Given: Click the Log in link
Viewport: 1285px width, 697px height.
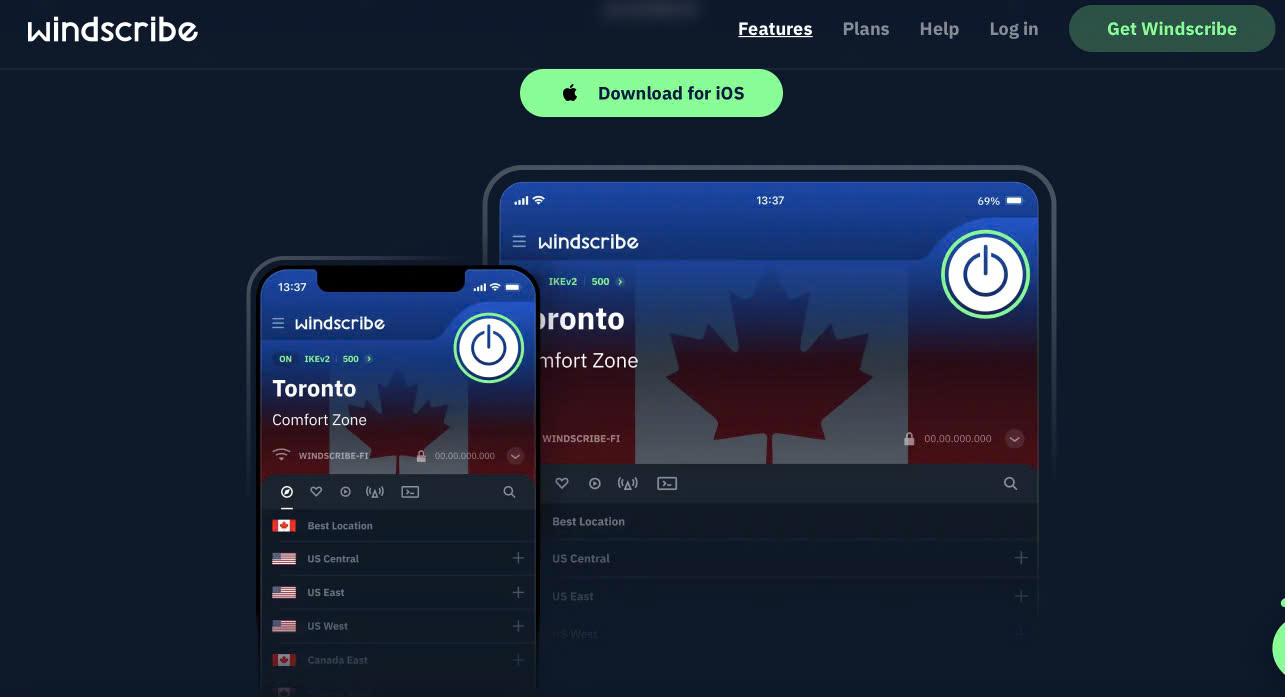Looking at the screenshot, I should 1014,29.
